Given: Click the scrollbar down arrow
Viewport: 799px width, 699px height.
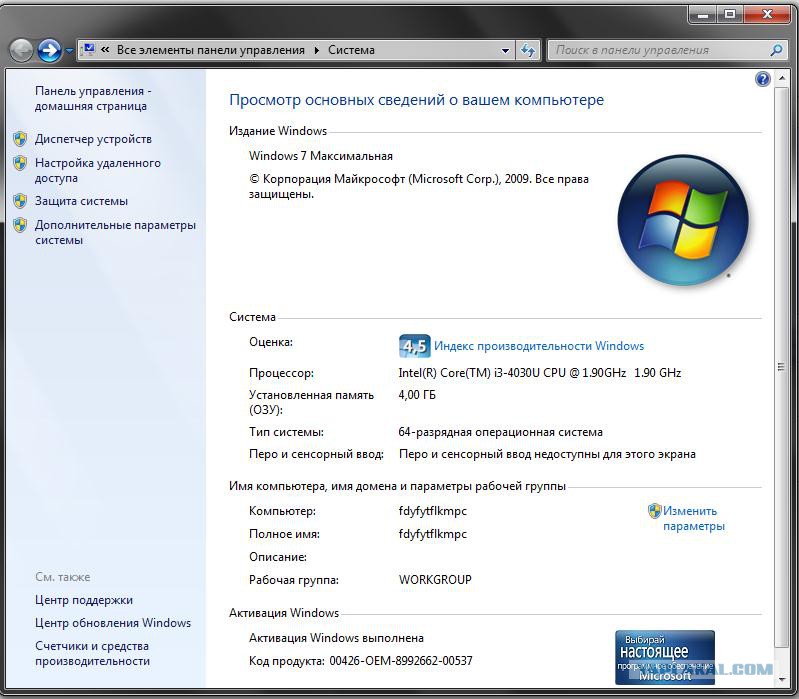Looking at the screenshot, I should click(781, 680).
